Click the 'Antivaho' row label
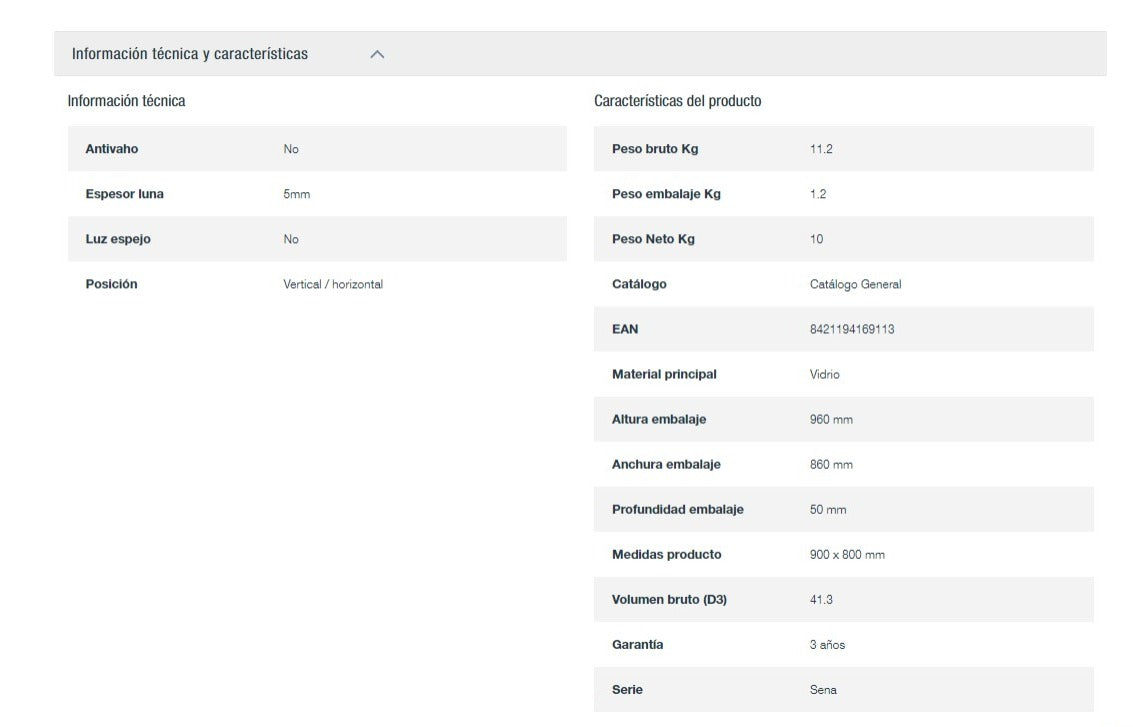 [112, 149]
